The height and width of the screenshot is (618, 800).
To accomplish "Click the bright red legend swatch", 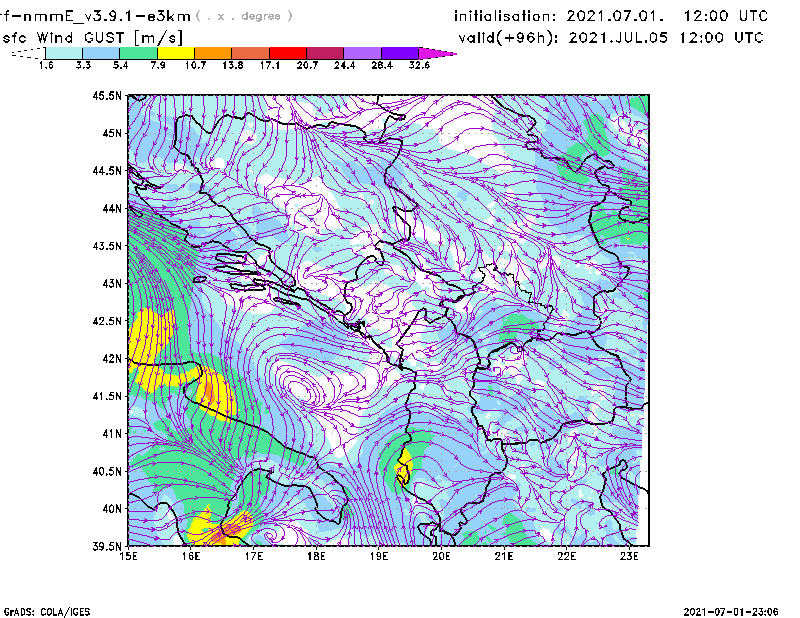I will (288, 53).
